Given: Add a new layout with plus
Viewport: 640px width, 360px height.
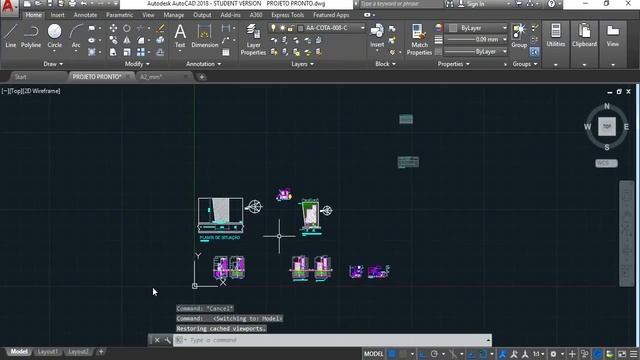Looking at the screenshot, I should [x=101, y=351].
